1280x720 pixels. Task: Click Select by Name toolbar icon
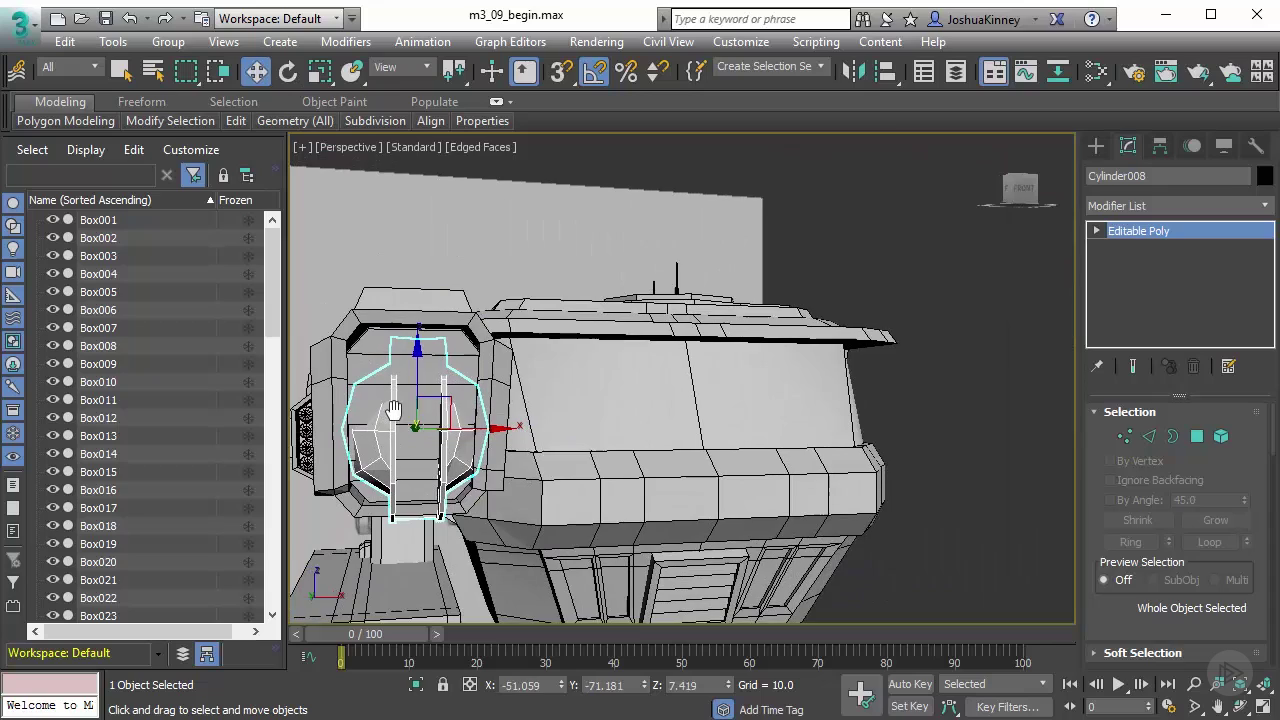coord(153,71)
